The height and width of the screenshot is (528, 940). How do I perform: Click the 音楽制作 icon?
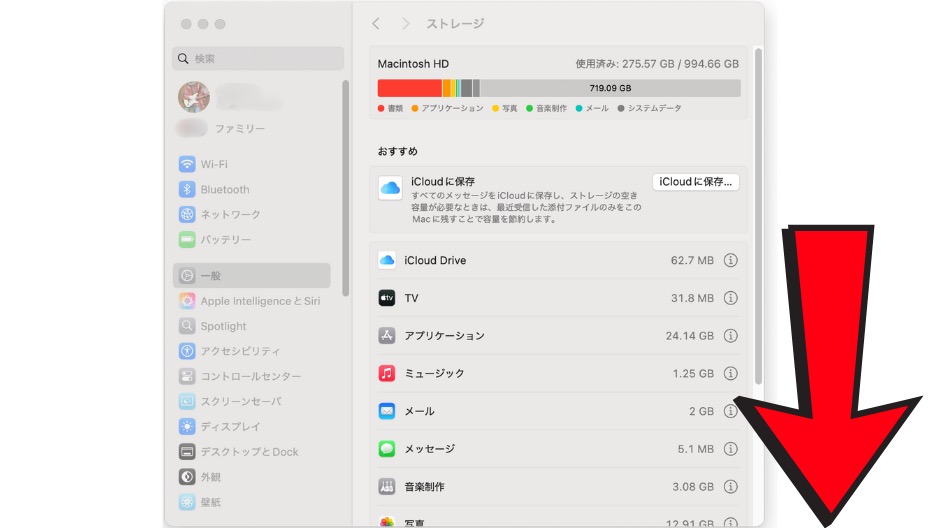click(x=387, y=487)
